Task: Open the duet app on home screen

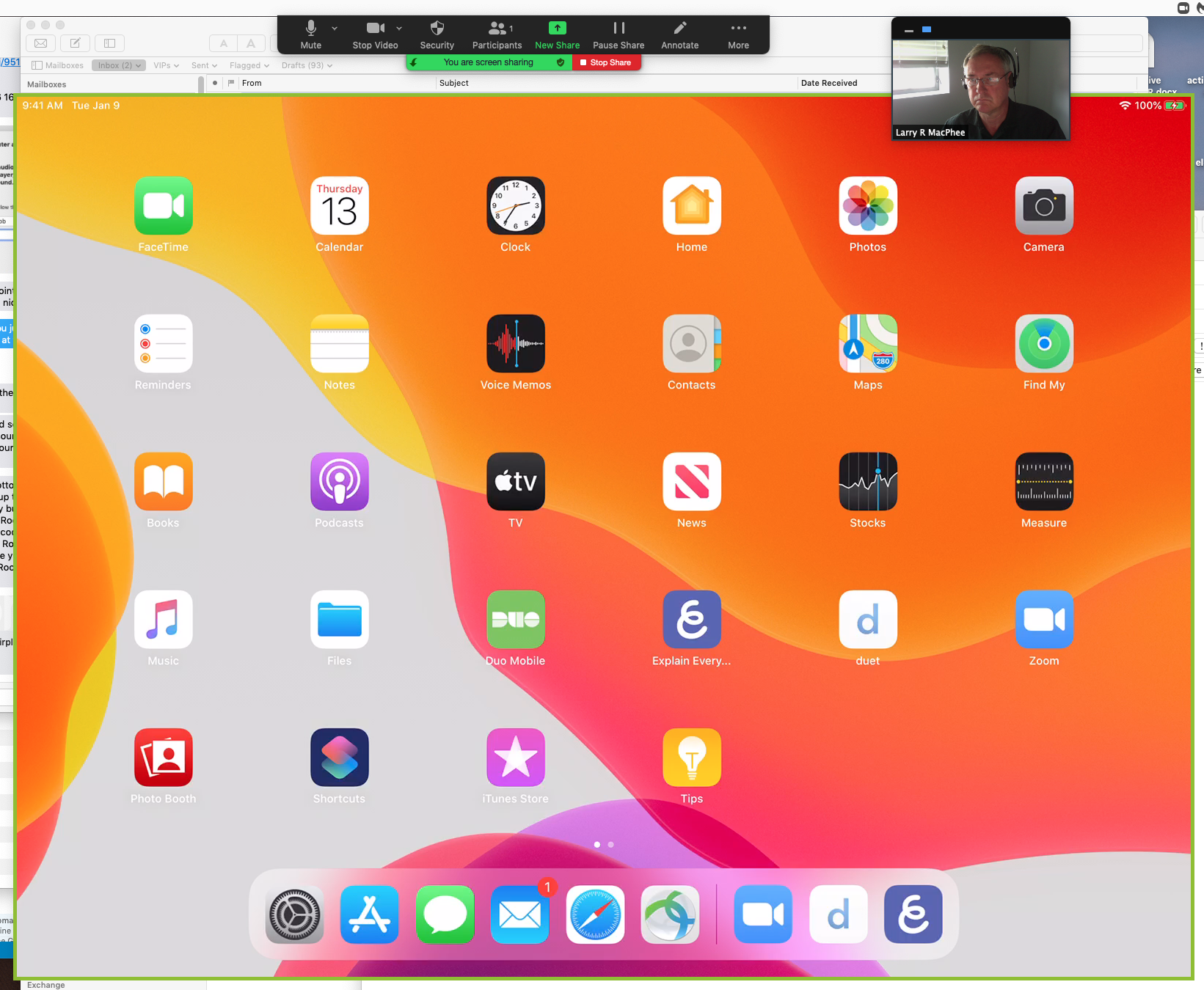Action: 868,619
